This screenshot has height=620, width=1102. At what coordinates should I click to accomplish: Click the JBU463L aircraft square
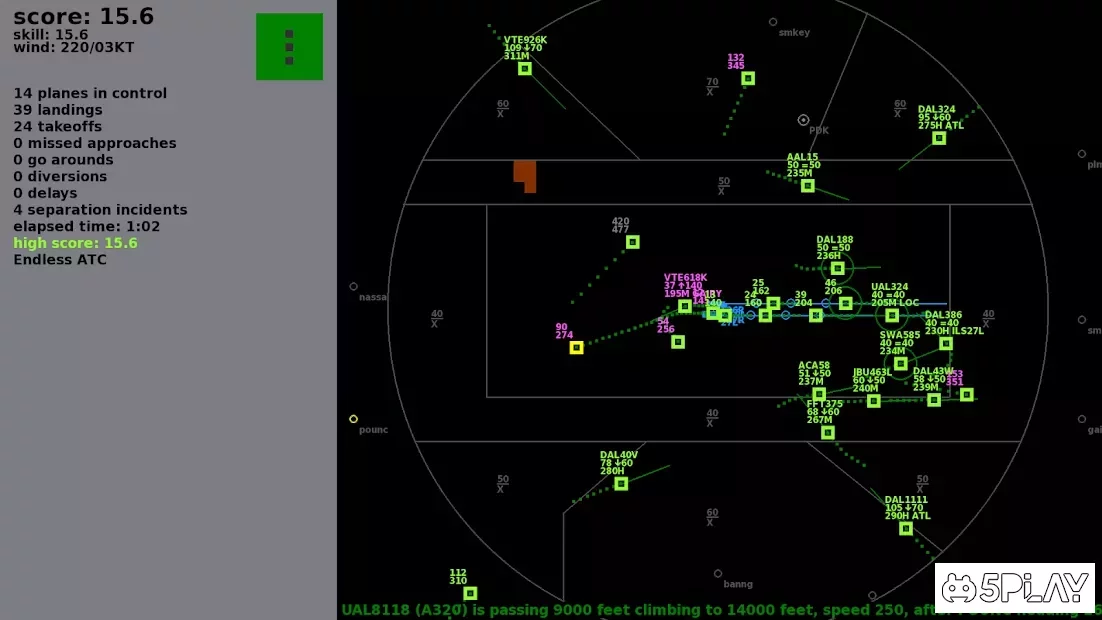click(x=874, y=401)
